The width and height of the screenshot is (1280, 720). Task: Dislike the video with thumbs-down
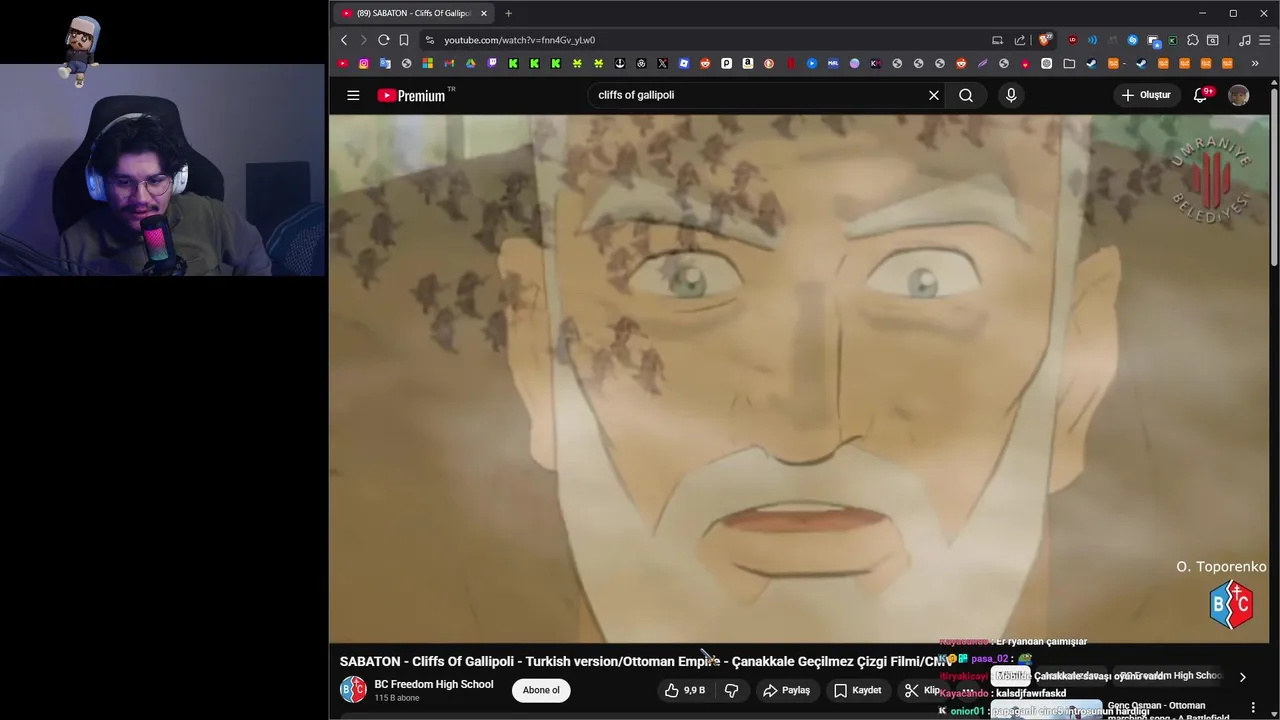731,690
